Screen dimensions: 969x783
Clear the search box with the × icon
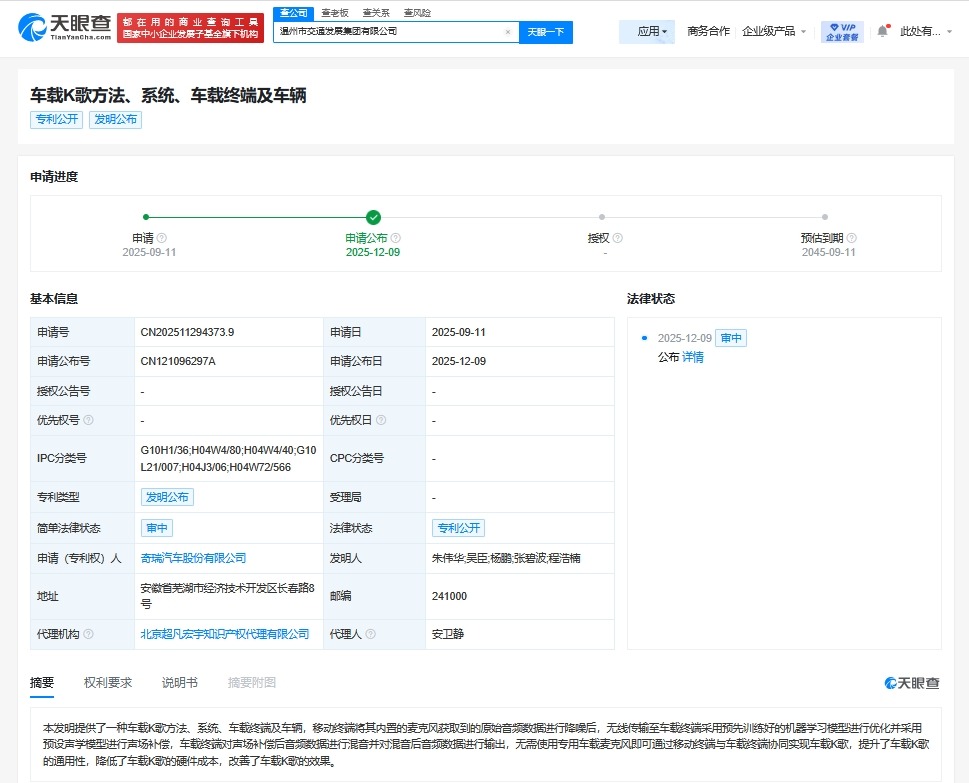click(x=507, y=31)
